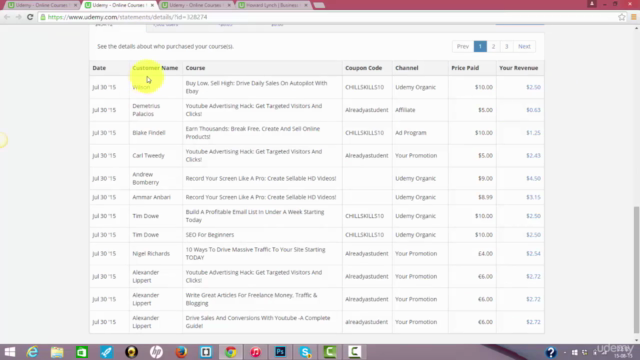The height and width of the screenshot is (360, 640).
Task: Open the $1.25 revenue link
Action: click(x=533, y=133)
